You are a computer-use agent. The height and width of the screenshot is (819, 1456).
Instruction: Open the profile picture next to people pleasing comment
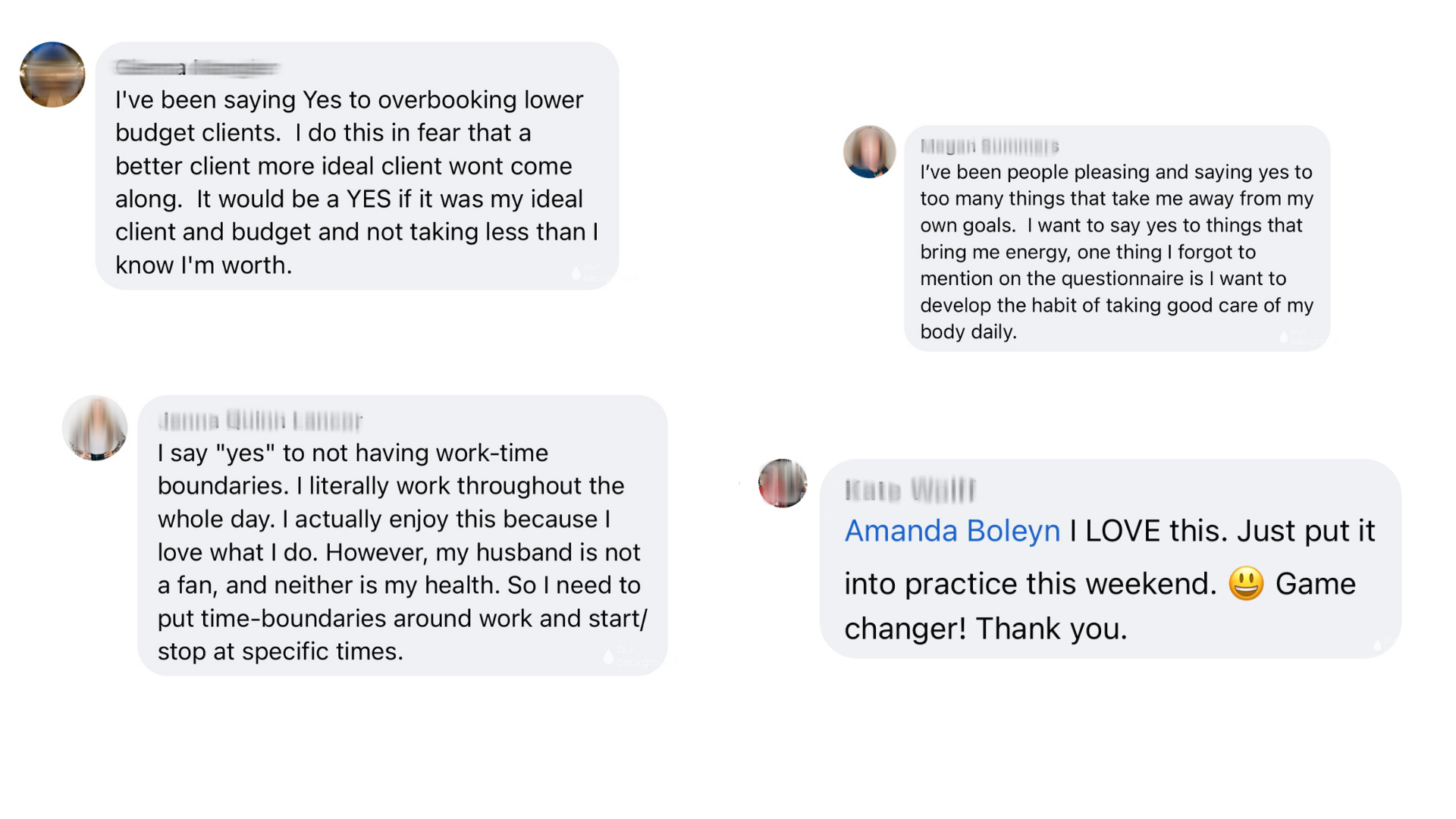click(869, 152)
